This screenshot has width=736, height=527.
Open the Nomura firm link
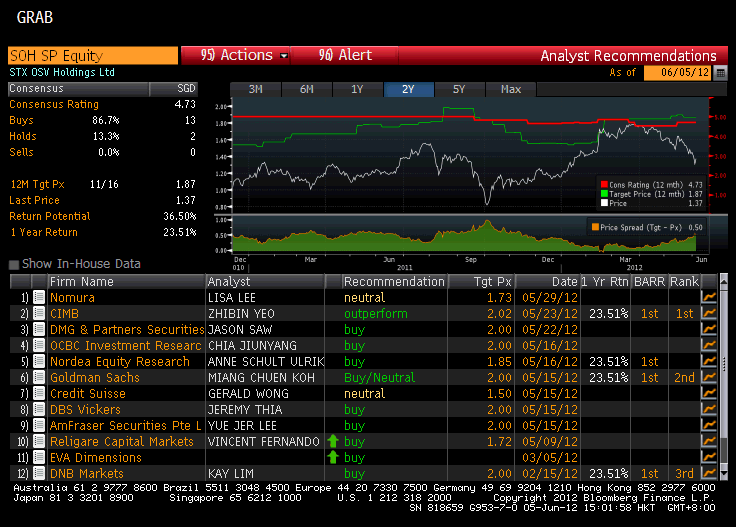72,298
